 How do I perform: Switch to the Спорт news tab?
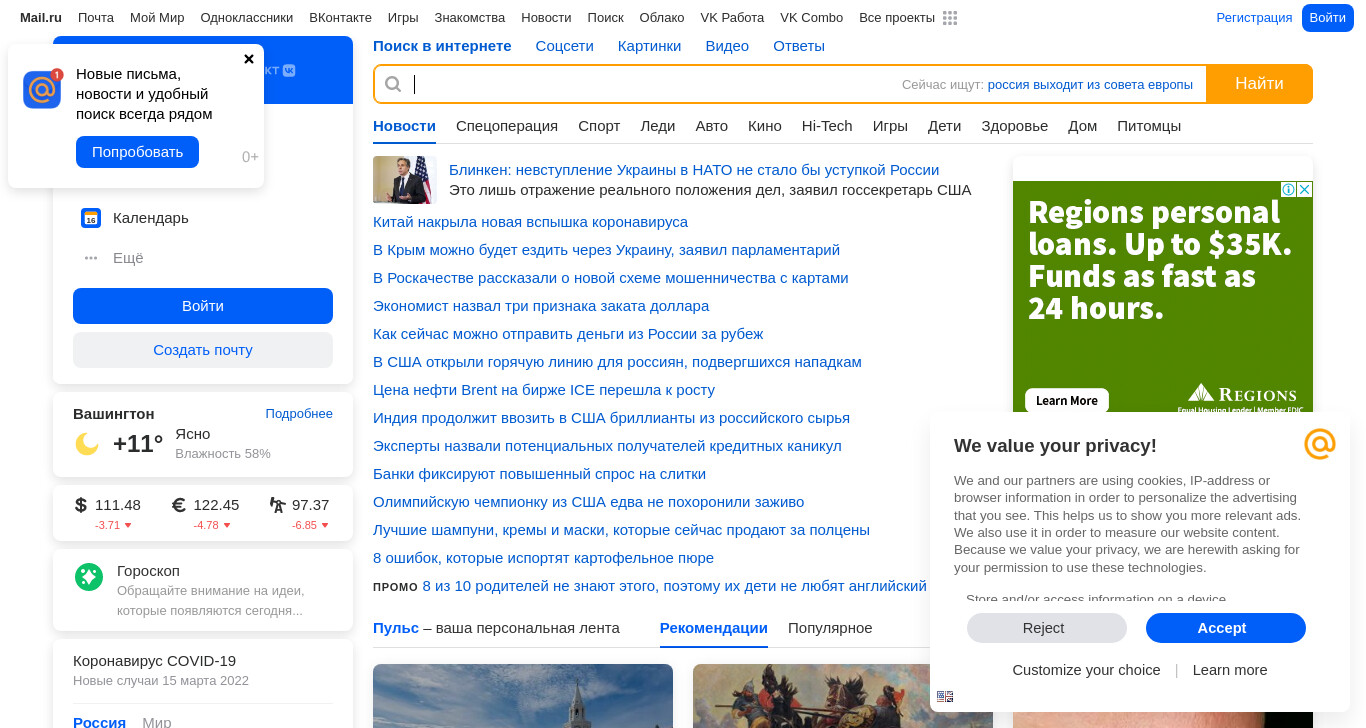coord(599,126)
